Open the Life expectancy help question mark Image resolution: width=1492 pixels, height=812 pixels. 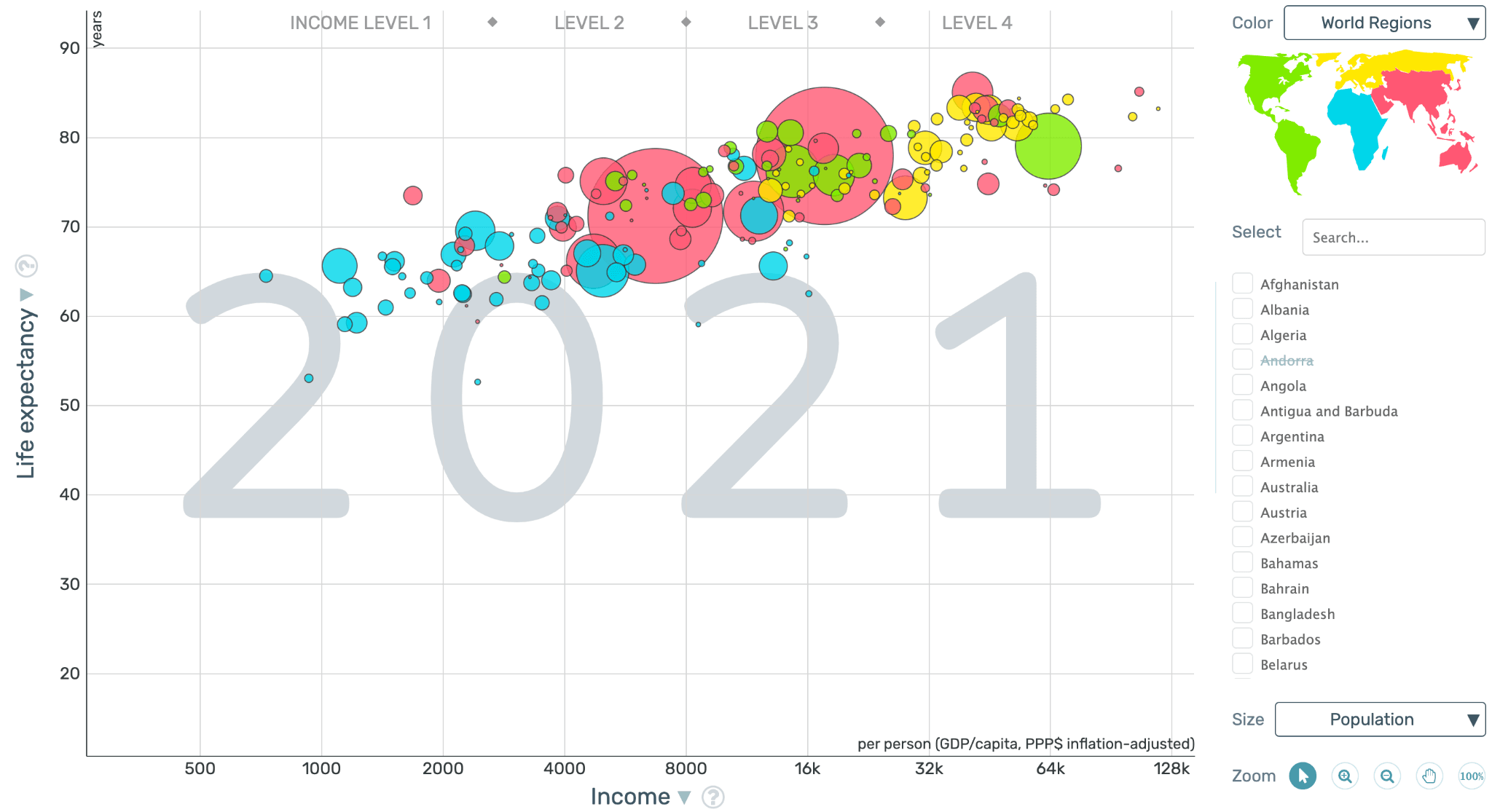[26, 267]
